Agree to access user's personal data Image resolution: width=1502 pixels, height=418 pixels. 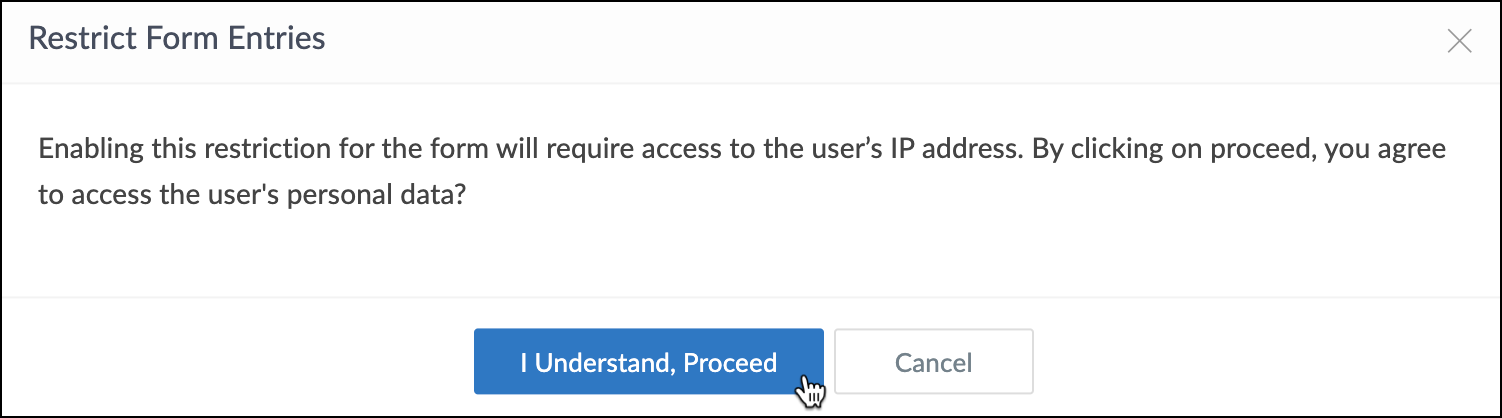(x=648, y=362)
